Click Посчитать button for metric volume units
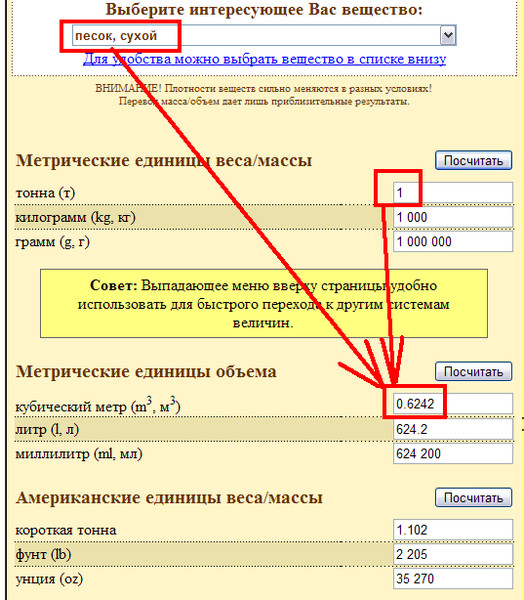Image resolution: width=524 pixels, height=600 pixels. 473,372
